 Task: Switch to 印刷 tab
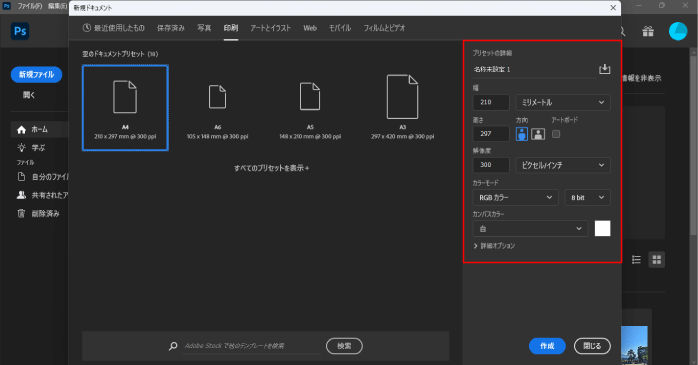(x=231, y=28)
